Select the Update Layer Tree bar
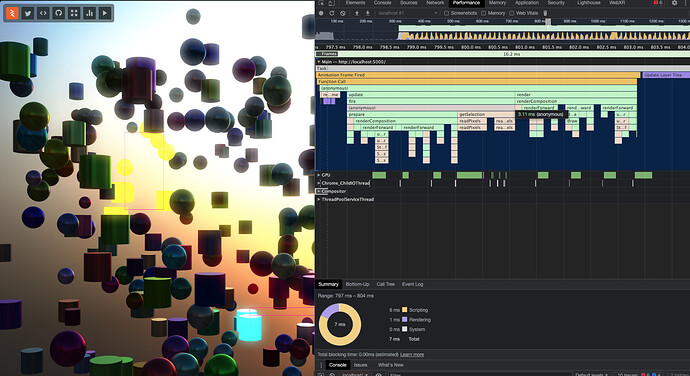 665,75
